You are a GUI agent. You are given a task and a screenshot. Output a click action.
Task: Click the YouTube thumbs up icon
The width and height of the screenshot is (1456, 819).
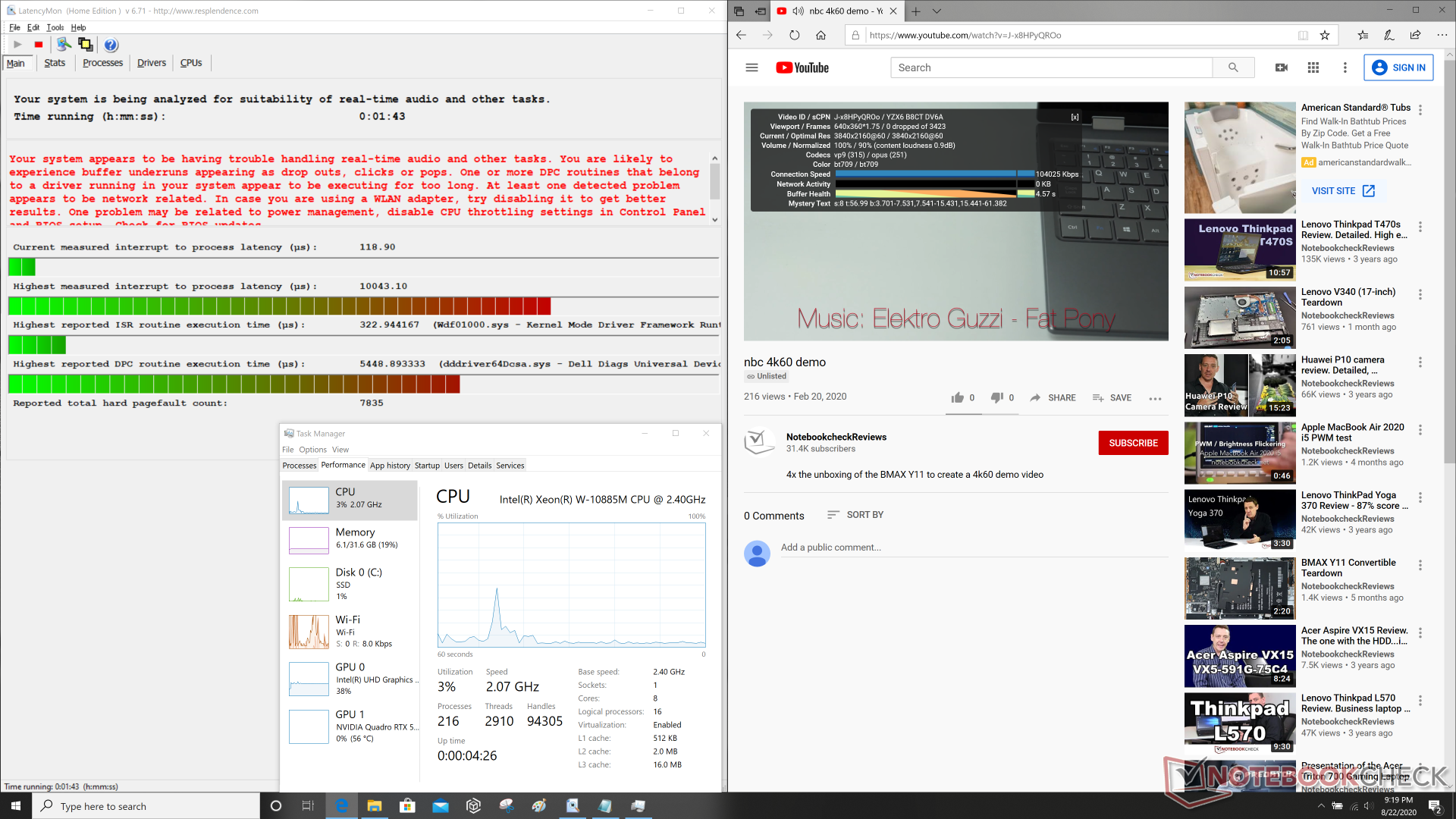(x=958, y=397)
